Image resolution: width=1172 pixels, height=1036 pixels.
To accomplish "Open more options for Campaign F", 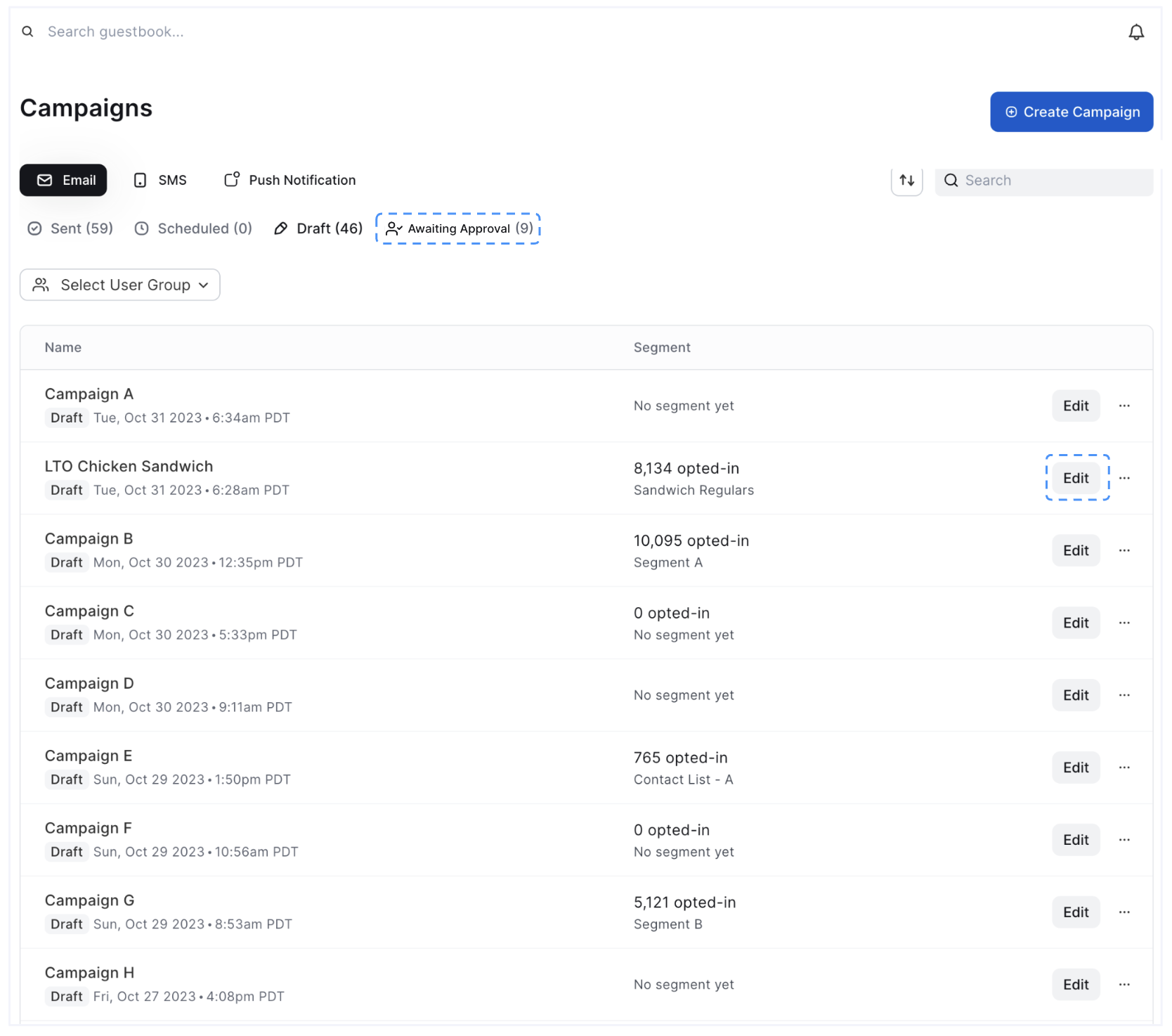I will pyautogui.click(x=1124, y=841).
